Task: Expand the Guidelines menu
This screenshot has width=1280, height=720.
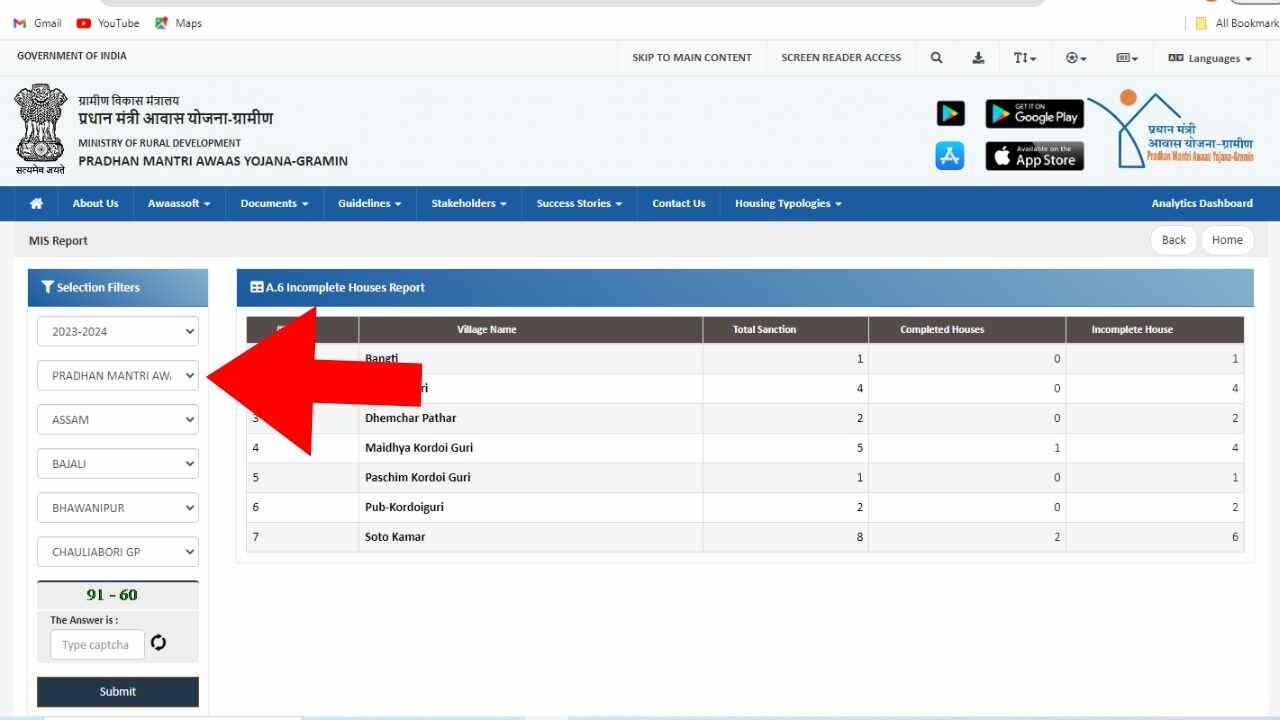Action: [x=369, y=203]
